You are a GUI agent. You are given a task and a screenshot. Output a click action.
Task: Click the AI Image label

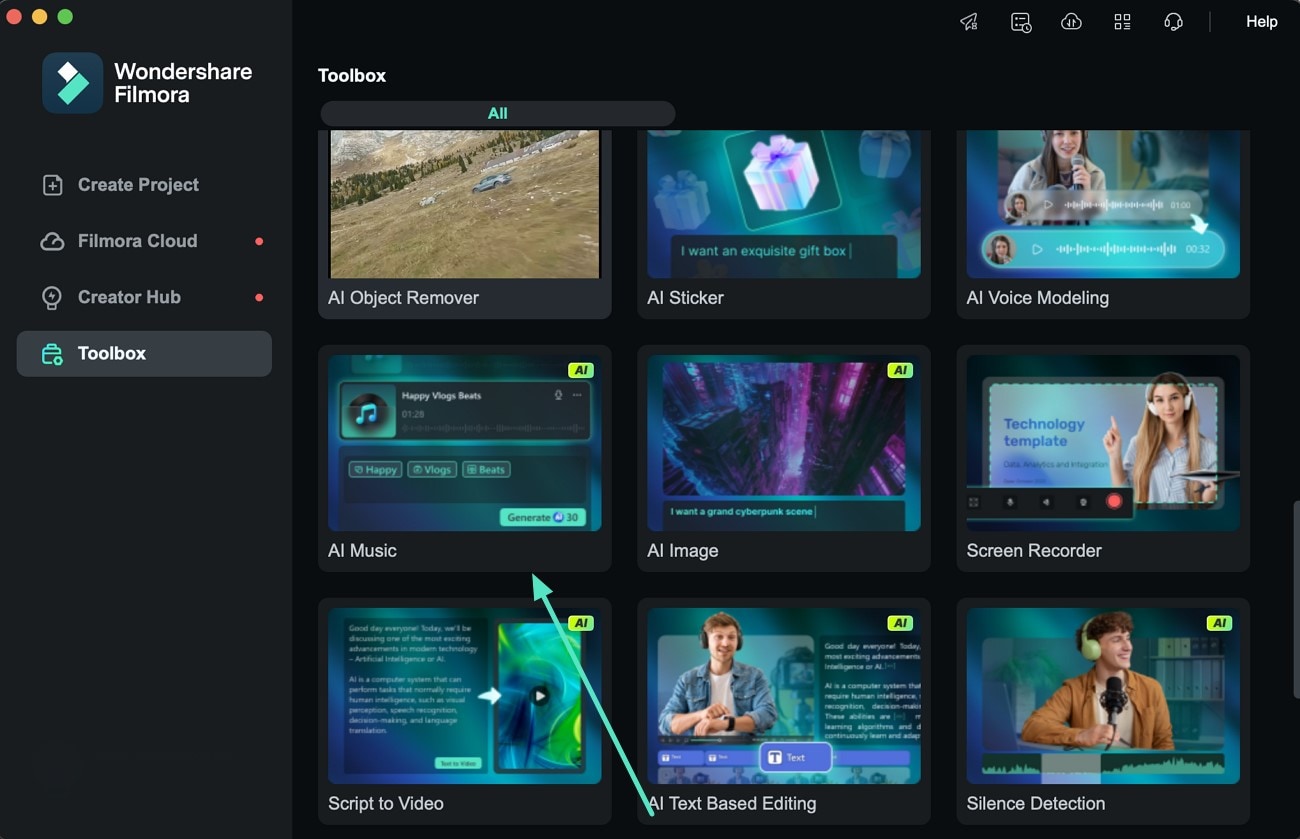coord(682,551)
